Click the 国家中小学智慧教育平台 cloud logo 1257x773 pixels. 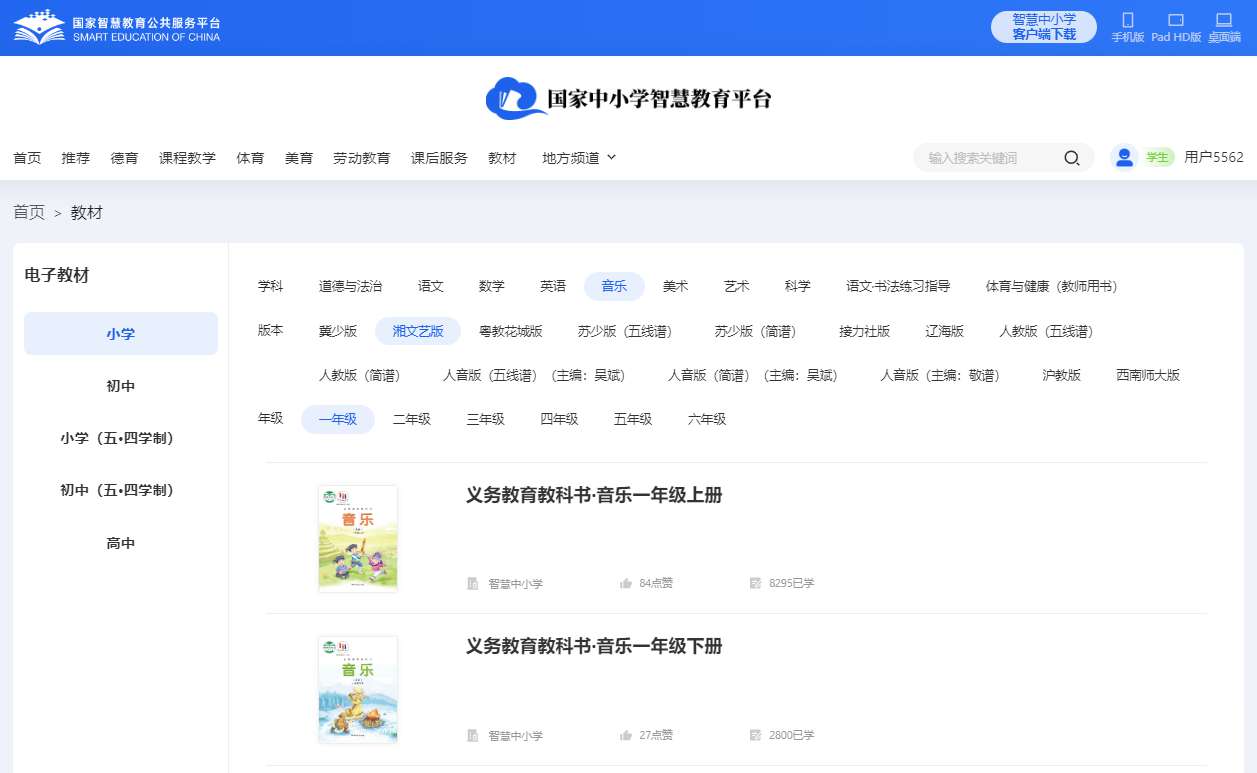(x=629, y=98)
